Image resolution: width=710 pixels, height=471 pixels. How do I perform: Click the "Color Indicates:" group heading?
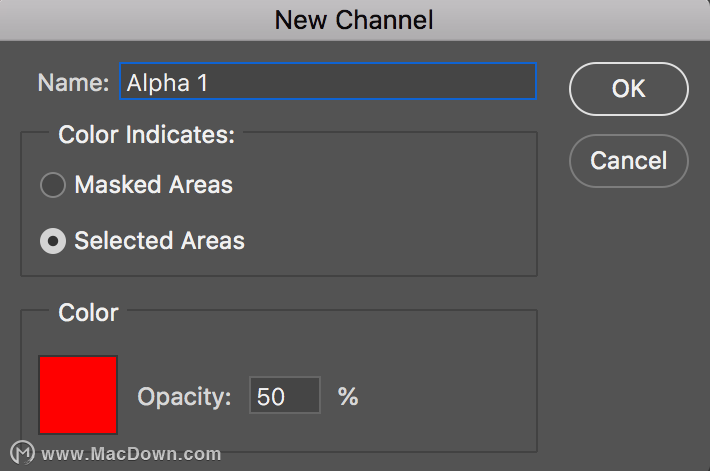pos(147,135)
